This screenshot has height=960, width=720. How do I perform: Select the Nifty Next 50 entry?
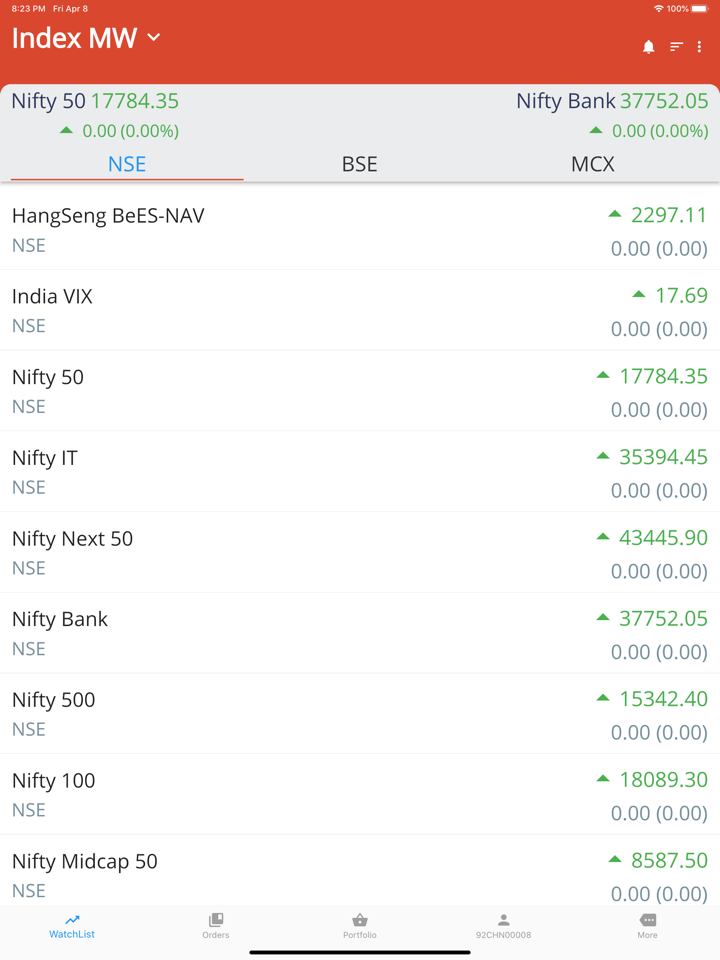pos(360,553)
